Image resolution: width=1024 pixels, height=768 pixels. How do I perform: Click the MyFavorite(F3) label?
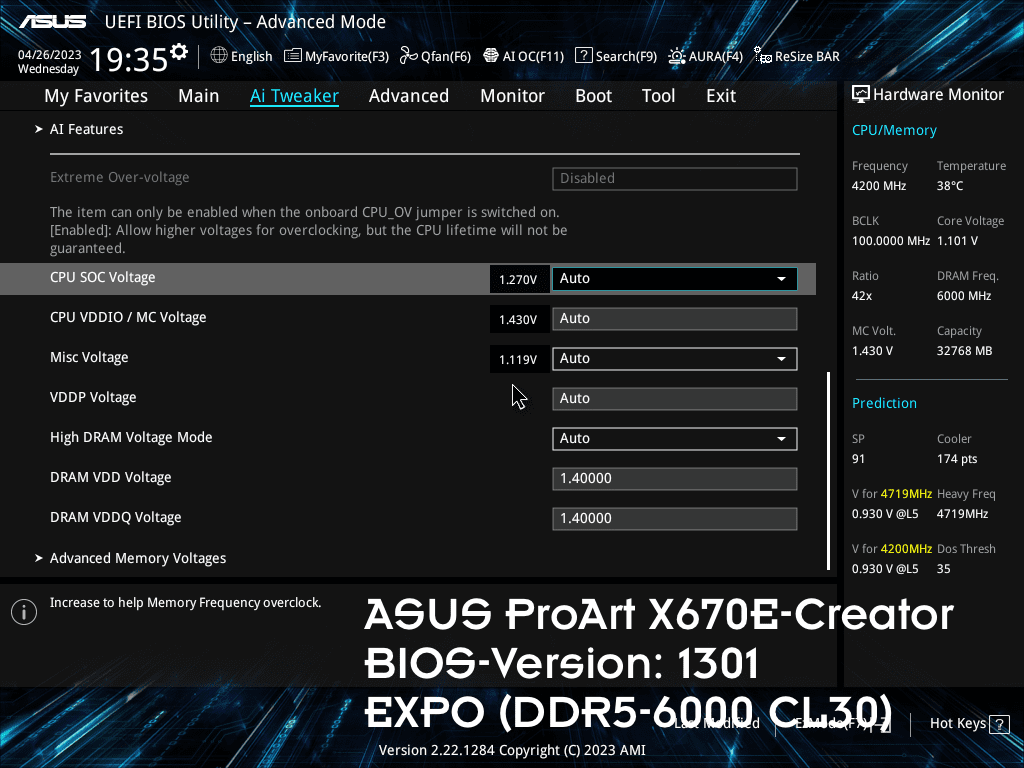347,57
